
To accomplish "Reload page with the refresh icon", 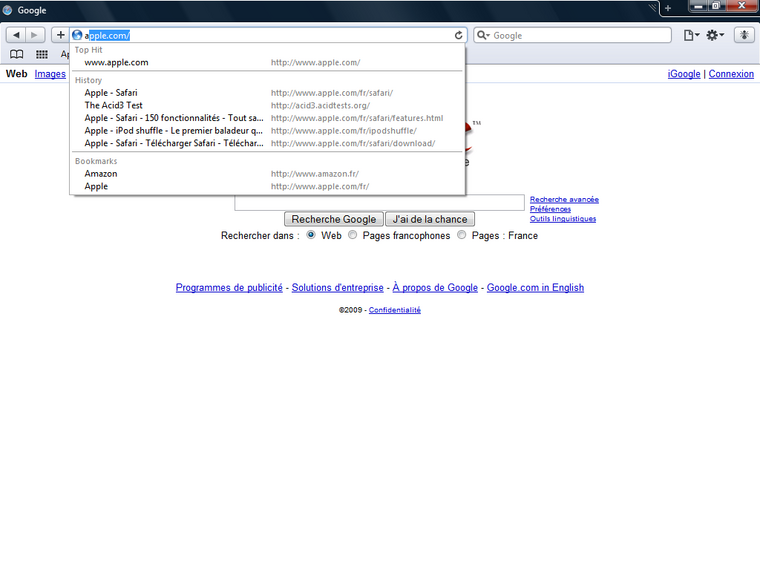I will click(458, 35).
